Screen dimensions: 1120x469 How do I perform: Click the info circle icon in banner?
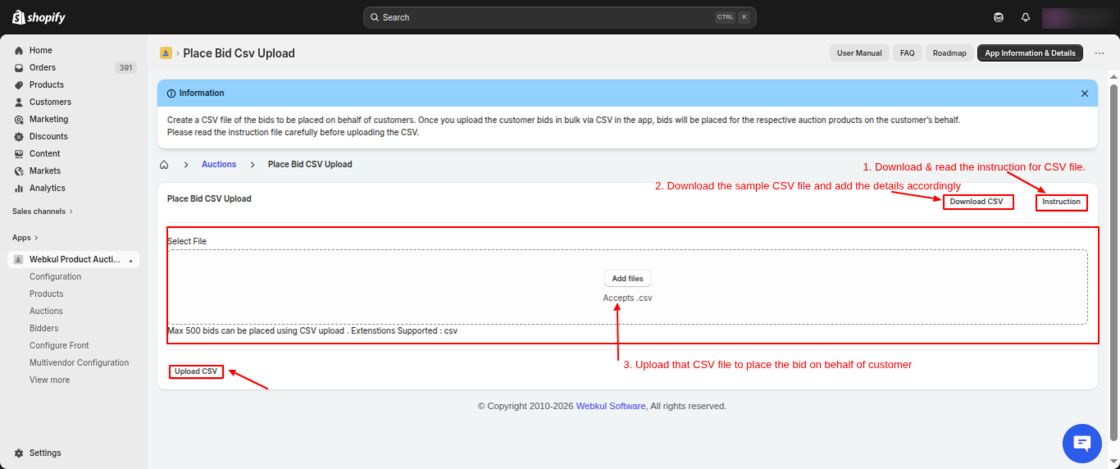[171, 94]
